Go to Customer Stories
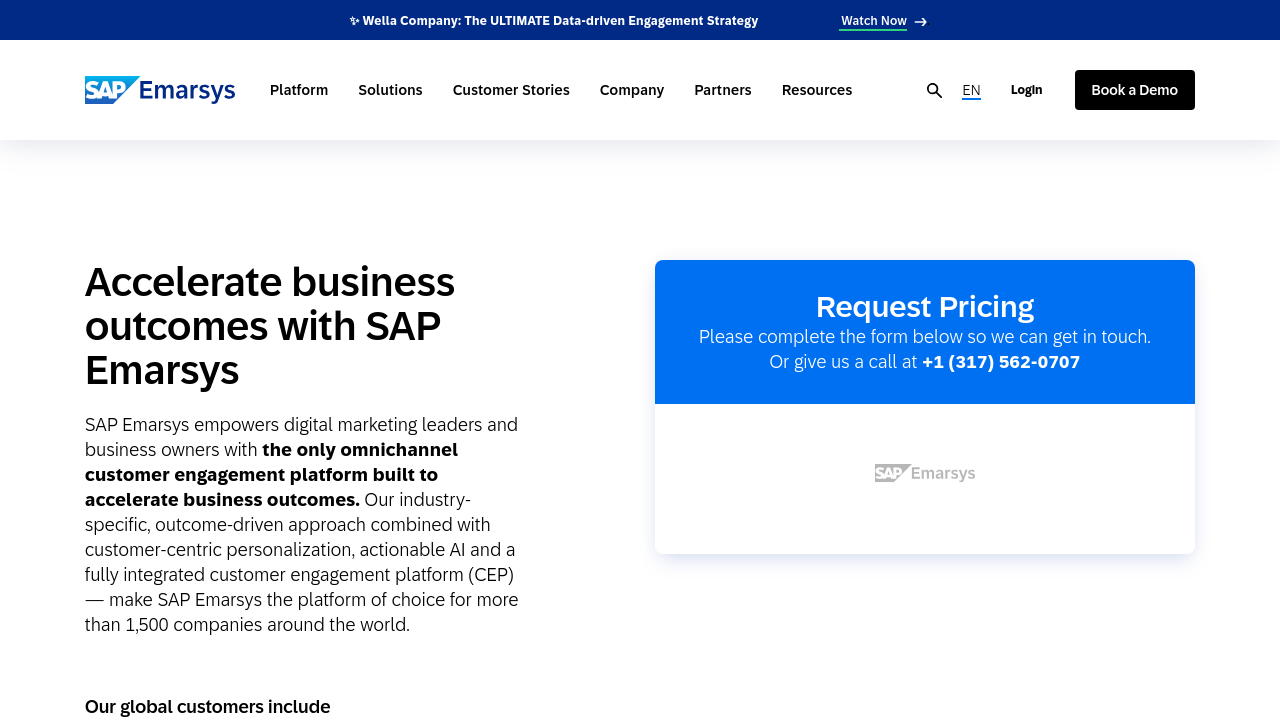 click(x=511, y=90)
